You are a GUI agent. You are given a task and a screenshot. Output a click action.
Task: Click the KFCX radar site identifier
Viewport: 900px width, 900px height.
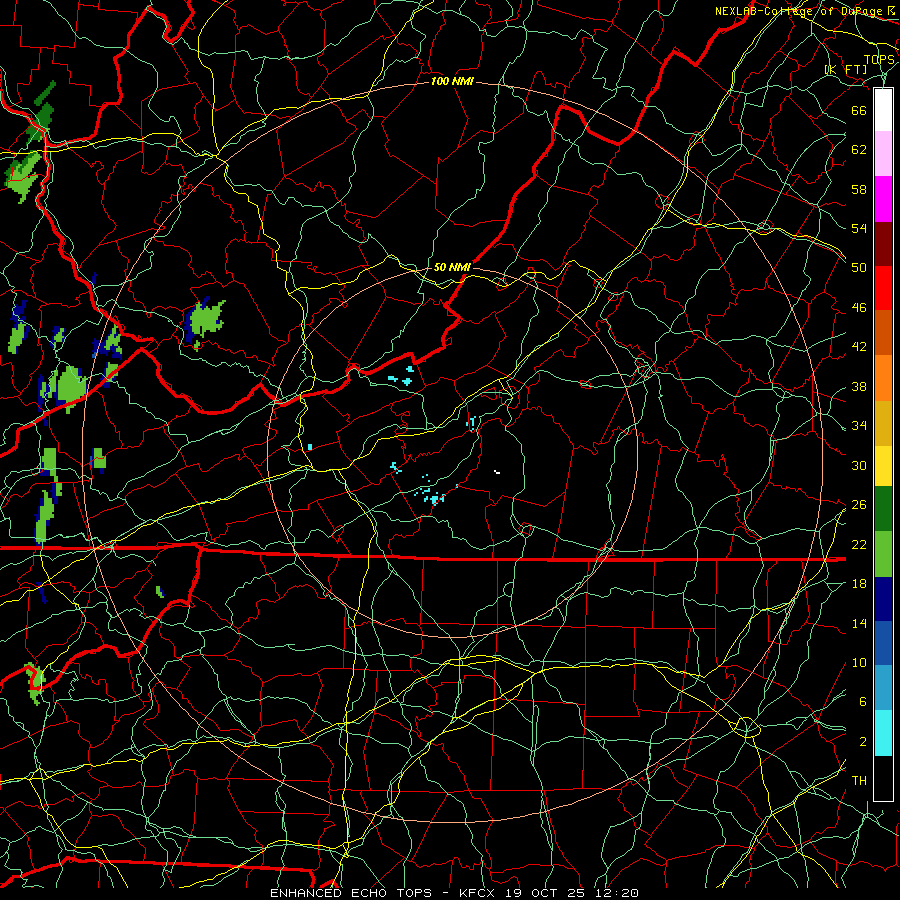tap(479, 893)
